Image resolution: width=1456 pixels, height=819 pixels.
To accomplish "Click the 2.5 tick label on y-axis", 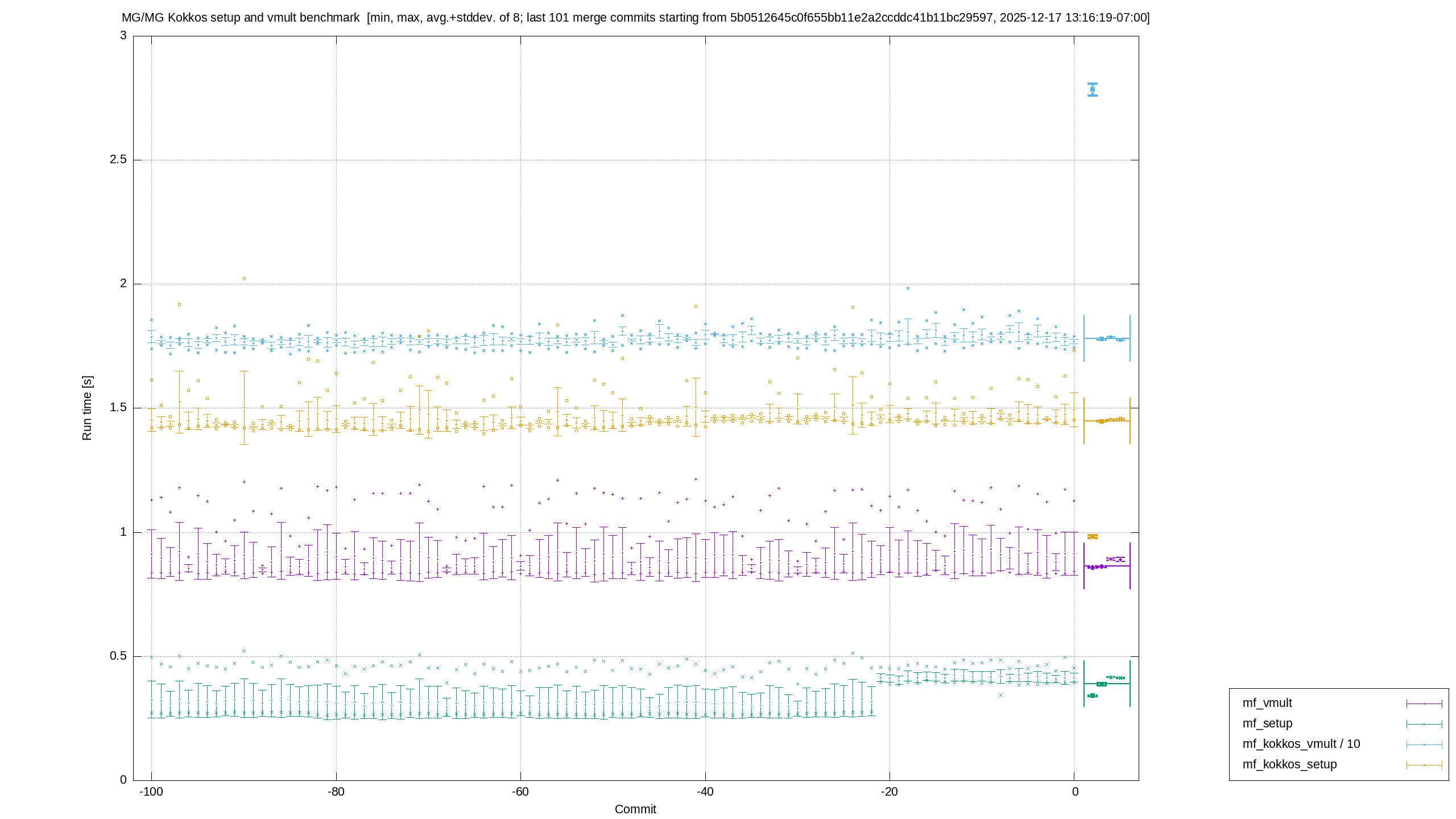I will pos(118,159).
